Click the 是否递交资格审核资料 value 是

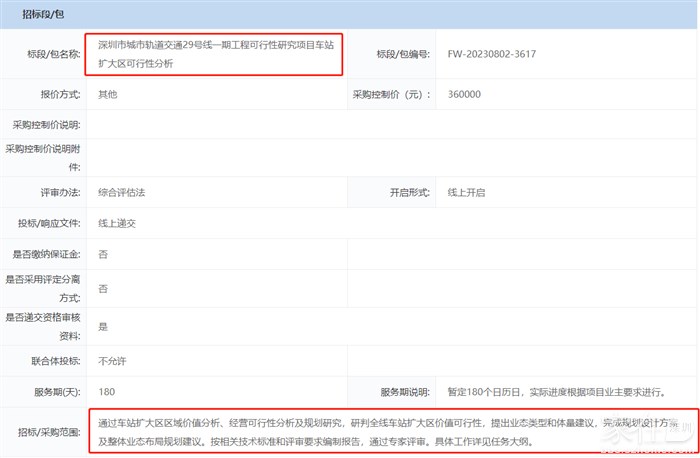[x=102, y=326]
